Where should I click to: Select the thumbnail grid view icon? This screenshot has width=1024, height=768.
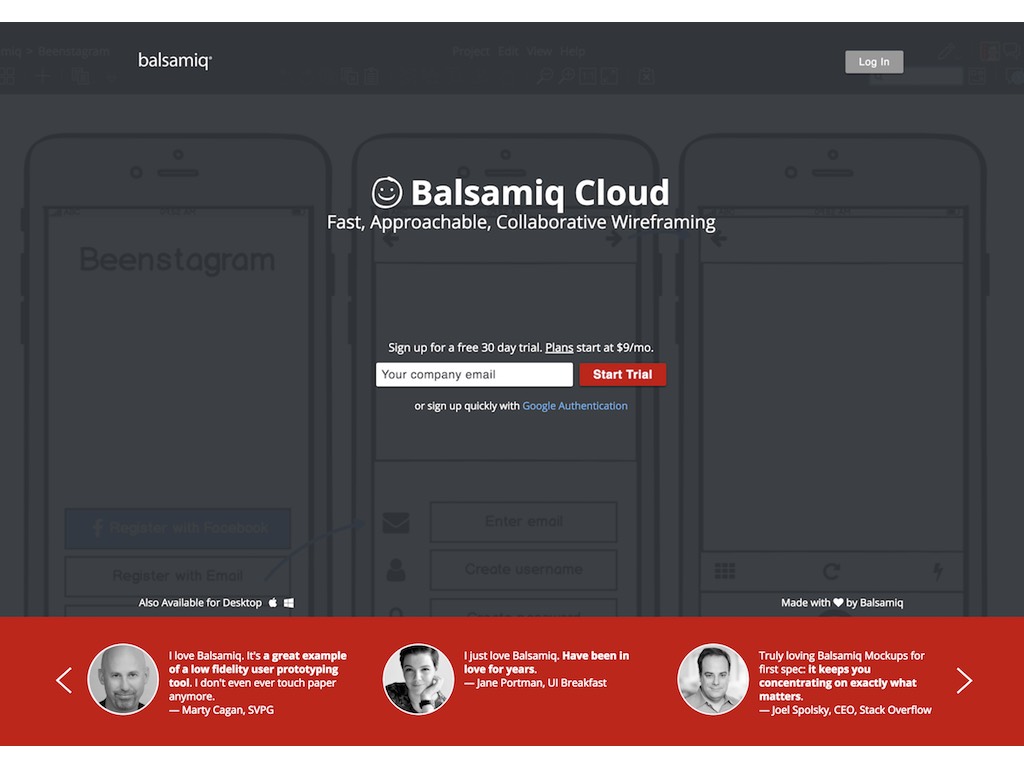point(8,75)
